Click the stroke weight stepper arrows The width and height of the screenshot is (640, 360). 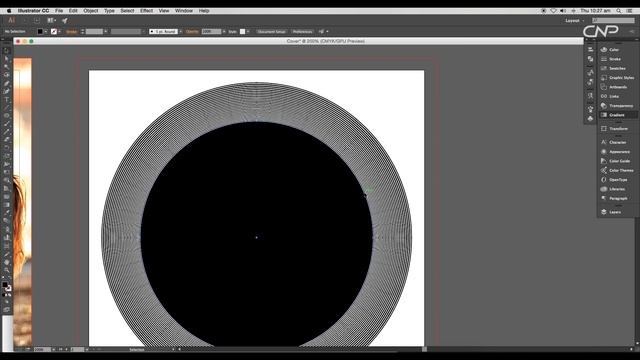pyautogui.click(x=82, y=31)
